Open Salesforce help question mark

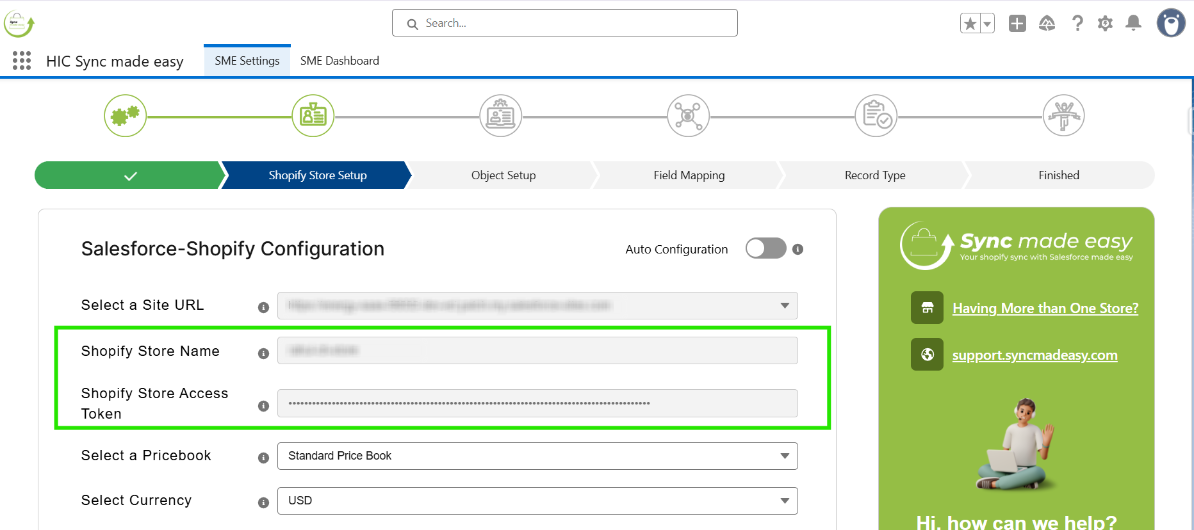click(x=1077, y=24)
